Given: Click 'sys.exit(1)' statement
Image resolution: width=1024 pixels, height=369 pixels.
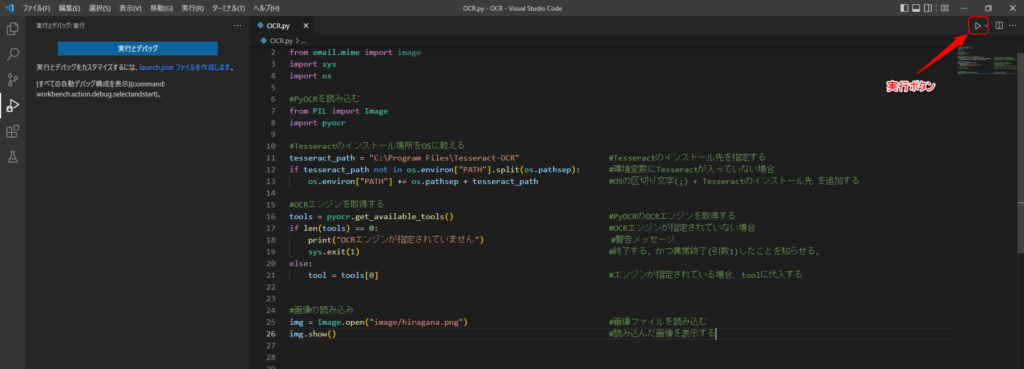Looking at the screenshot, I should (x=334, y=251).
